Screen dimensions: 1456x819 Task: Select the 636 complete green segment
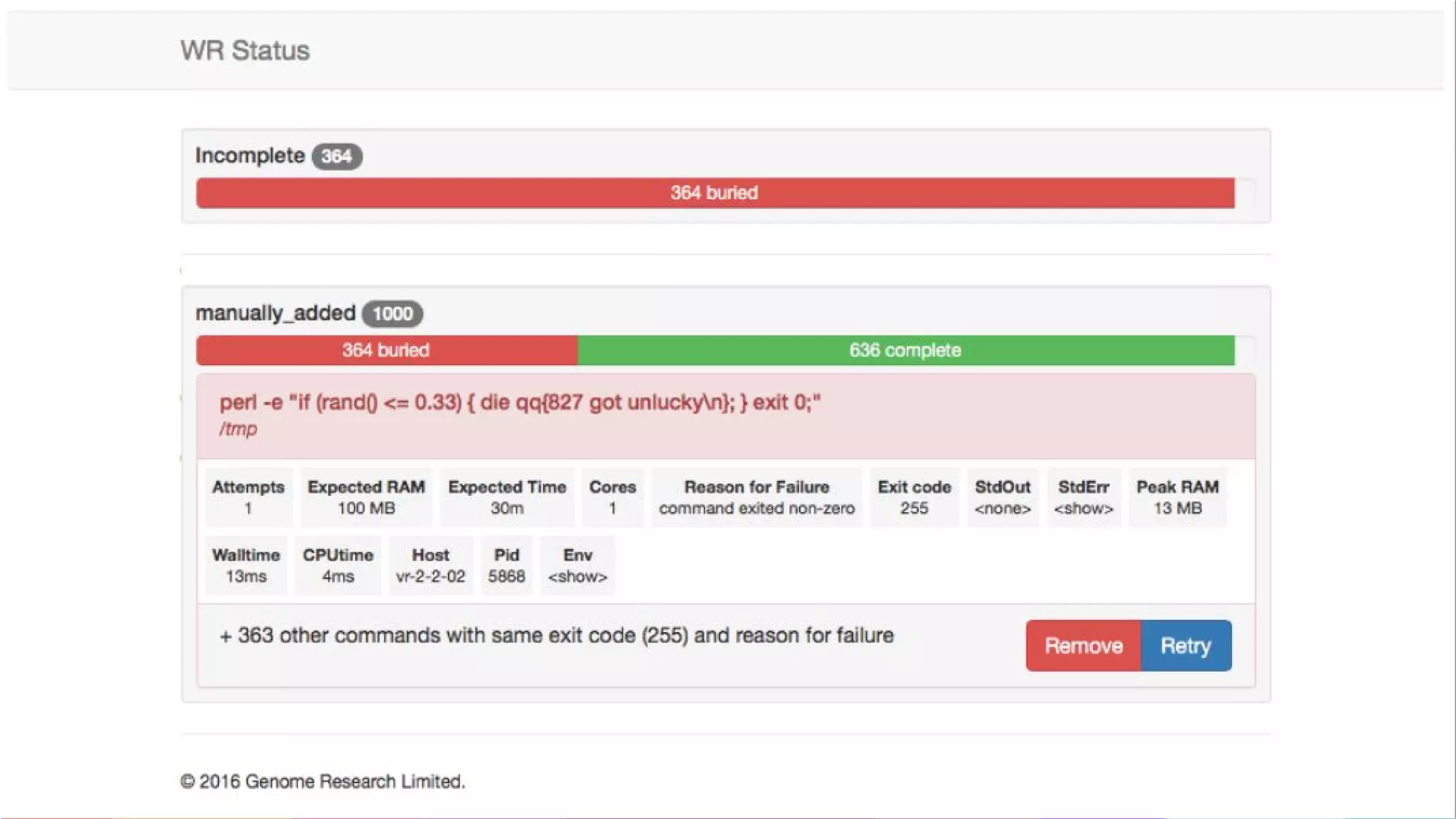(x=905, y=350)
